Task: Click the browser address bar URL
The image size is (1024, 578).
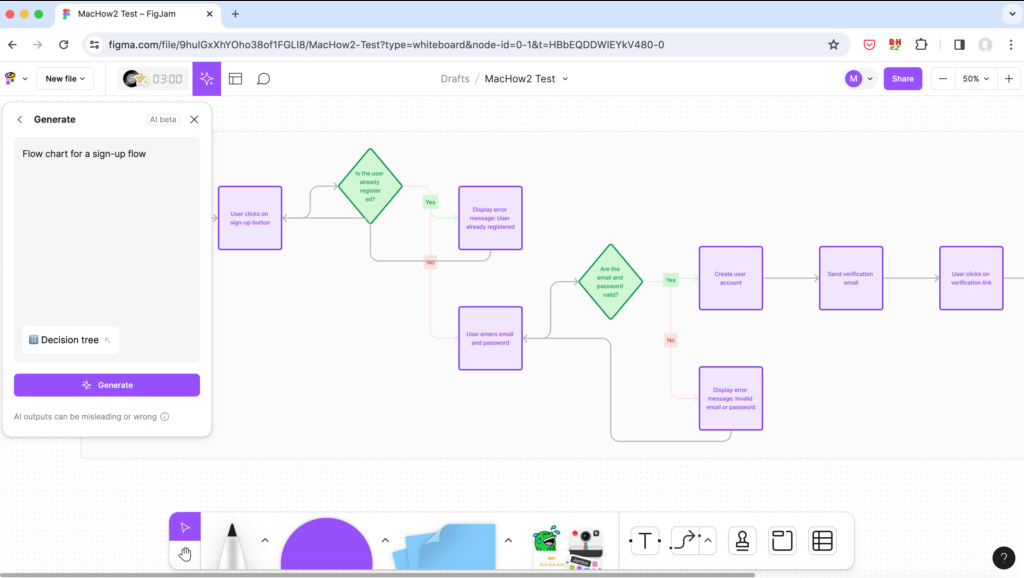Action: [386, 44]
